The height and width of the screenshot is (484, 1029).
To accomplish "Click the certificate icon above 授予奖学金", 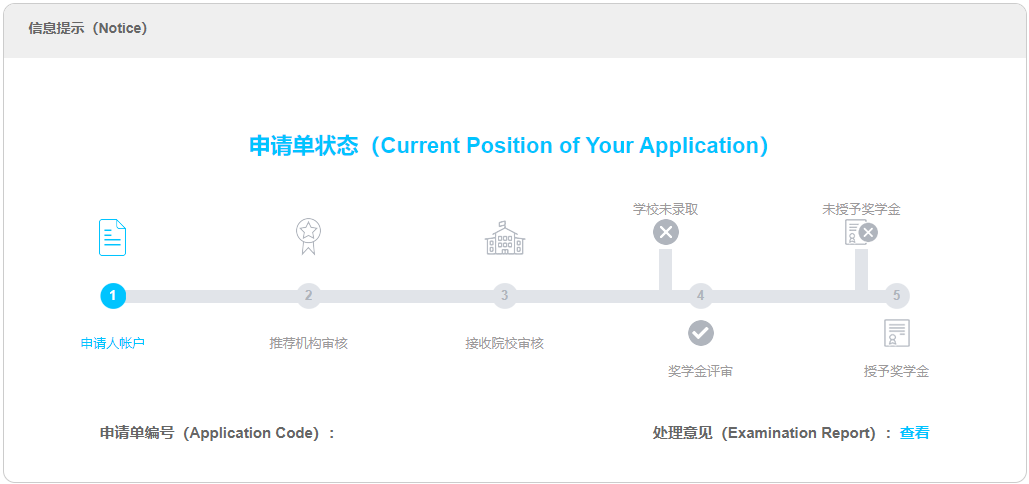I will (x=896, y=333).
